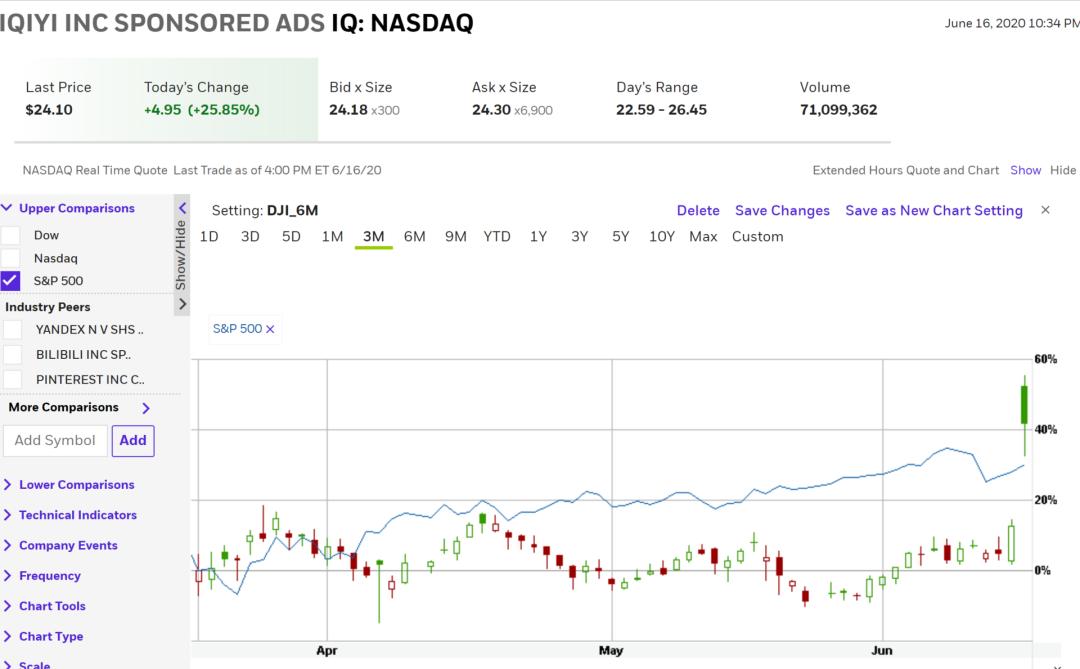Choose the Custom date range

tap(757, 237)
